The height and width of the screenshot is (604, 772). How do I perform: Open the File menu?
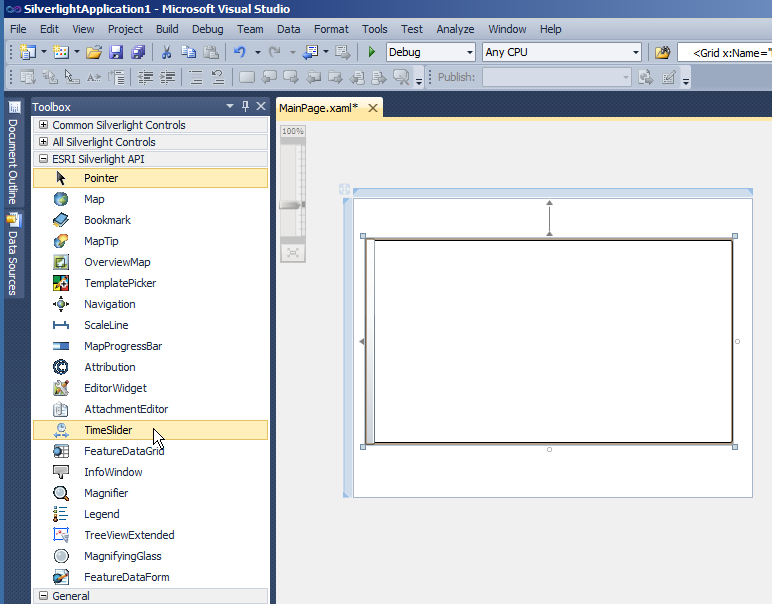18,29
